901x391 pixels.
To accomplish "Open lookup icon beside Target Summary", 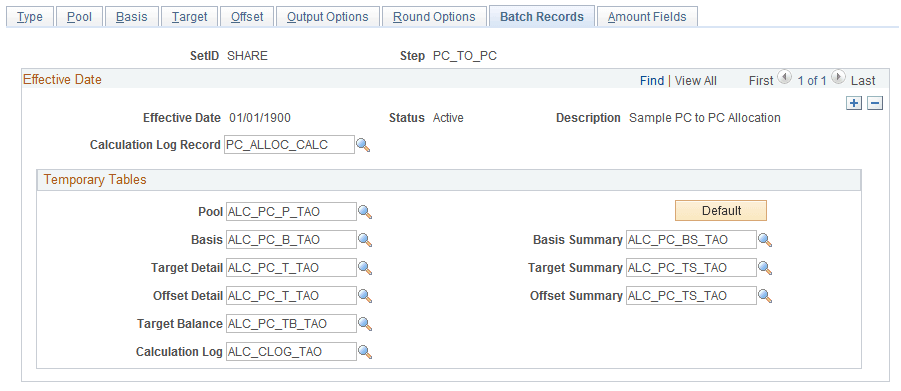I will click(x=765, y=268).
